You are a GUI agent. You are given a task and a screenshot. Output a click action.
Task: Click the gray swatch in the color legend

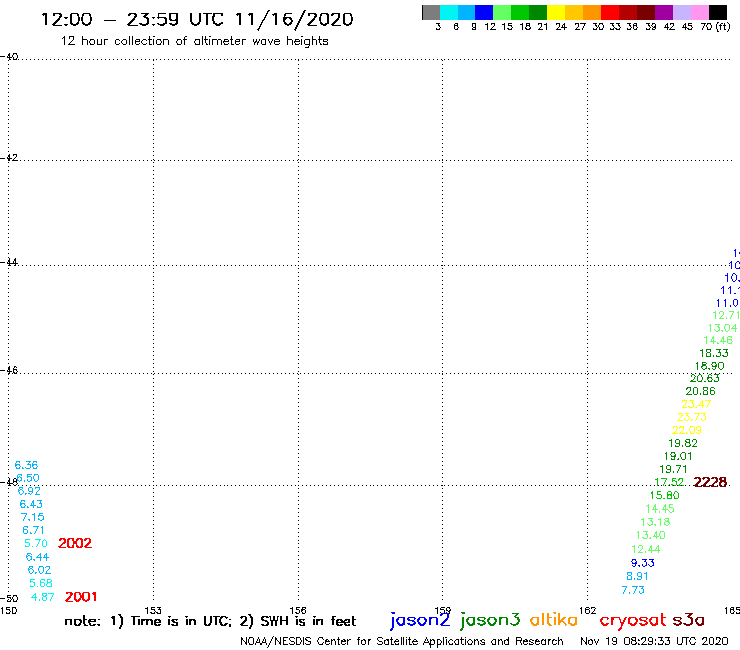[431, 12]
